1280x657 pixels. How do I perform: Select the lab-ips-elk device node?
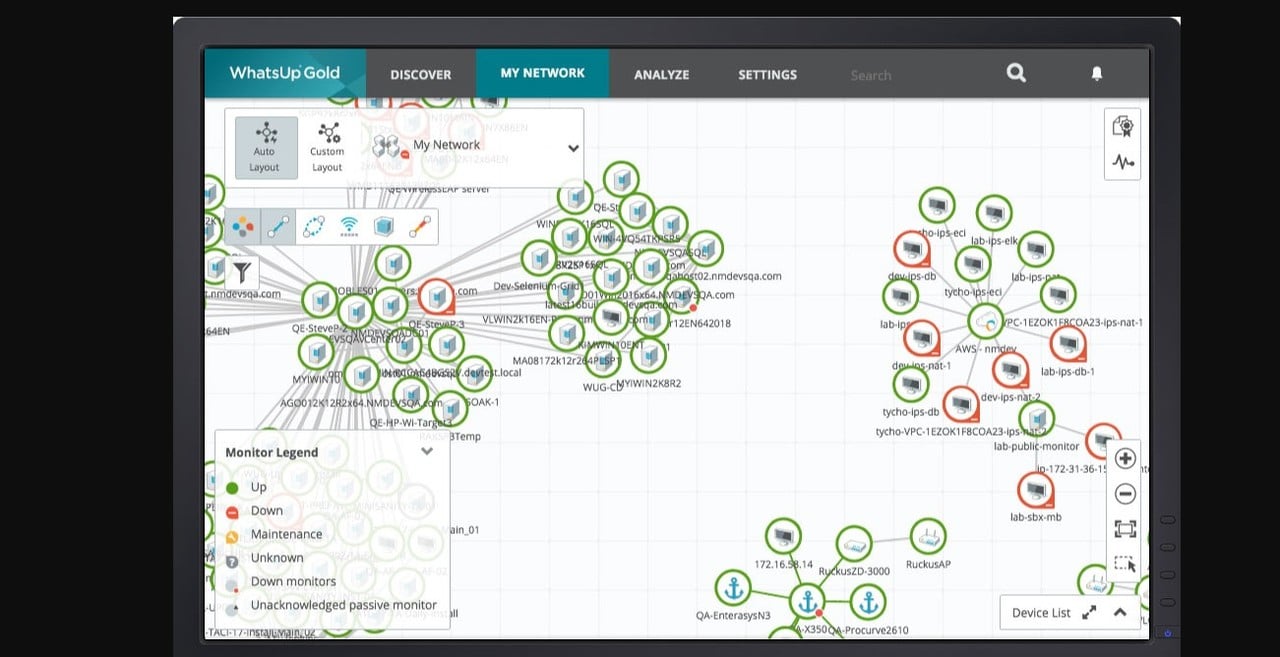pyautogui.click(x=994, y=214)
